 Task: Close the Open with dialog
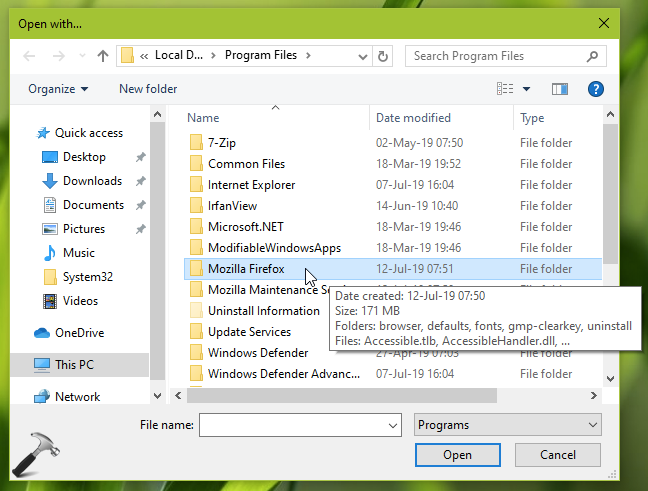coord(604,23)
